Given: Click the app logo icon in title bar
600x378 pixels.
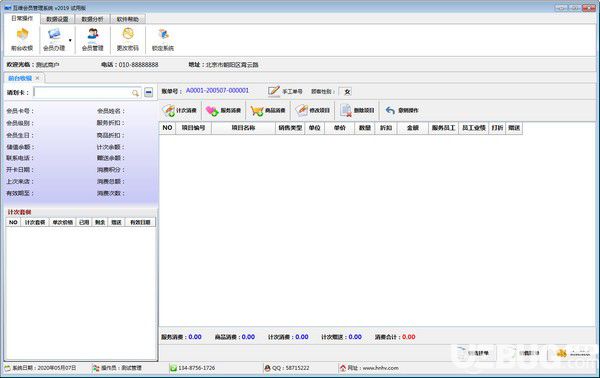Looking at the screenshot, I should click(x=8, y=8).
